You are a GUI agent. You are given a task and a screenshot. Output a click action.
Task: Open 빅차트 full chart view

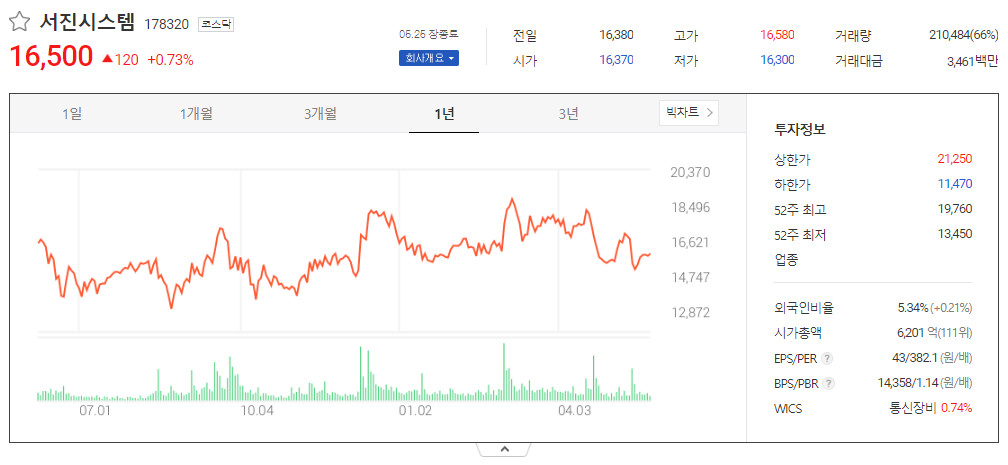tap(689, 113)
